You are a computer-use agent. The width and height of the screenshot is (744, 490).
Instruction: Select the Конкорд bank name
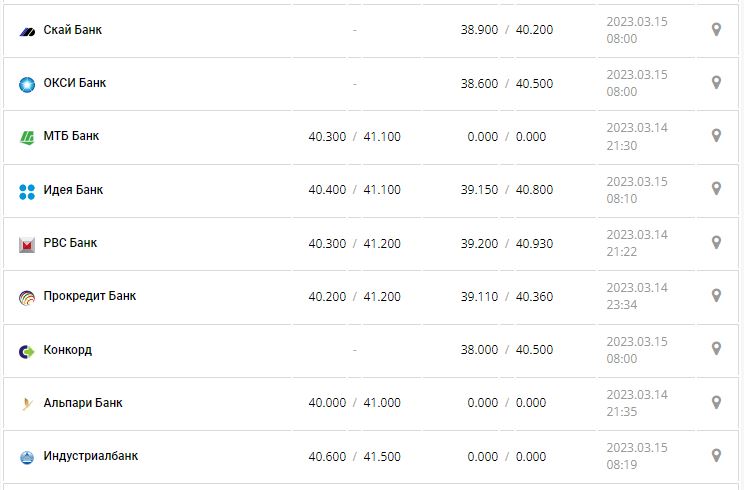[x=68, y=350]
